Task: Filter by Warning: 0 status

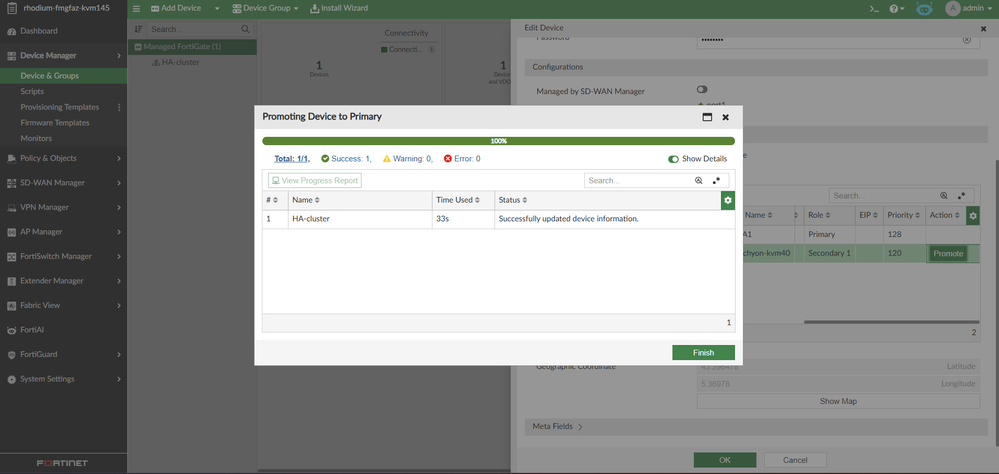Action: coord(408,159)
